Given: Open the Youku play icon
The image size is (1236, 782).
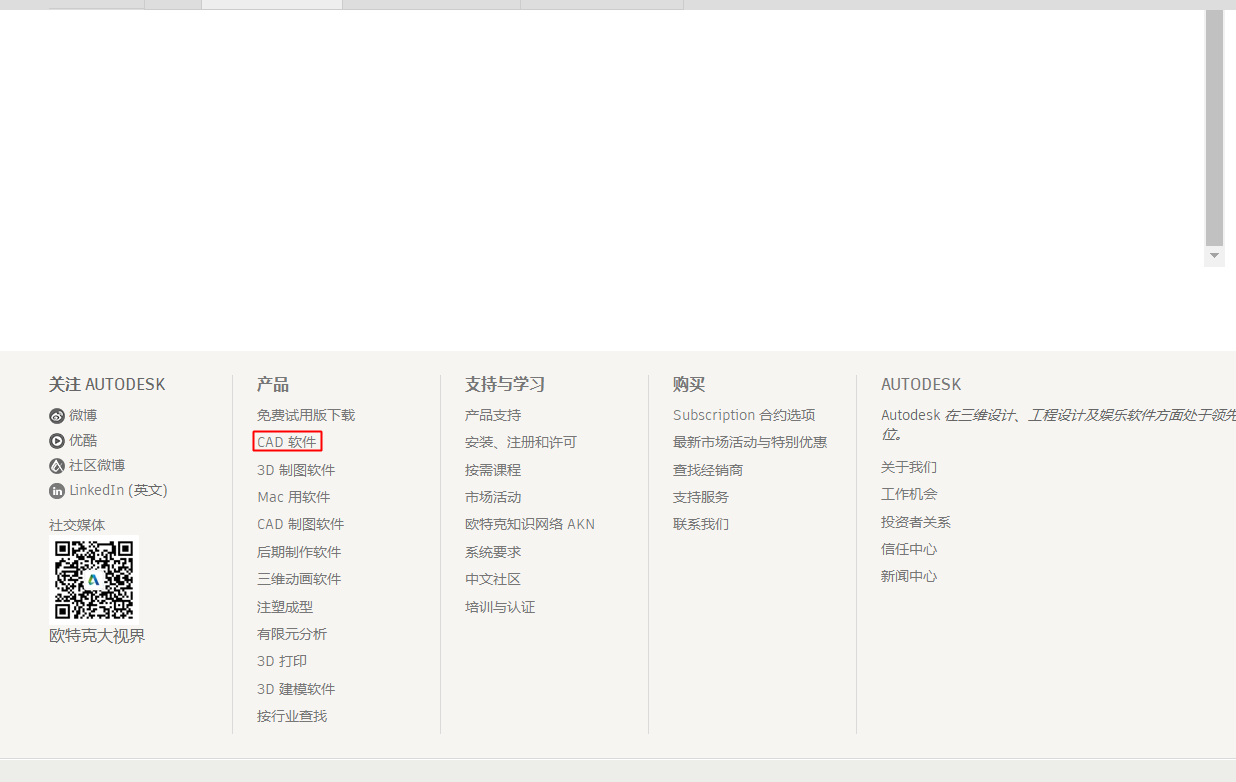Looking at the screenshot, I should tap(57, 441).
